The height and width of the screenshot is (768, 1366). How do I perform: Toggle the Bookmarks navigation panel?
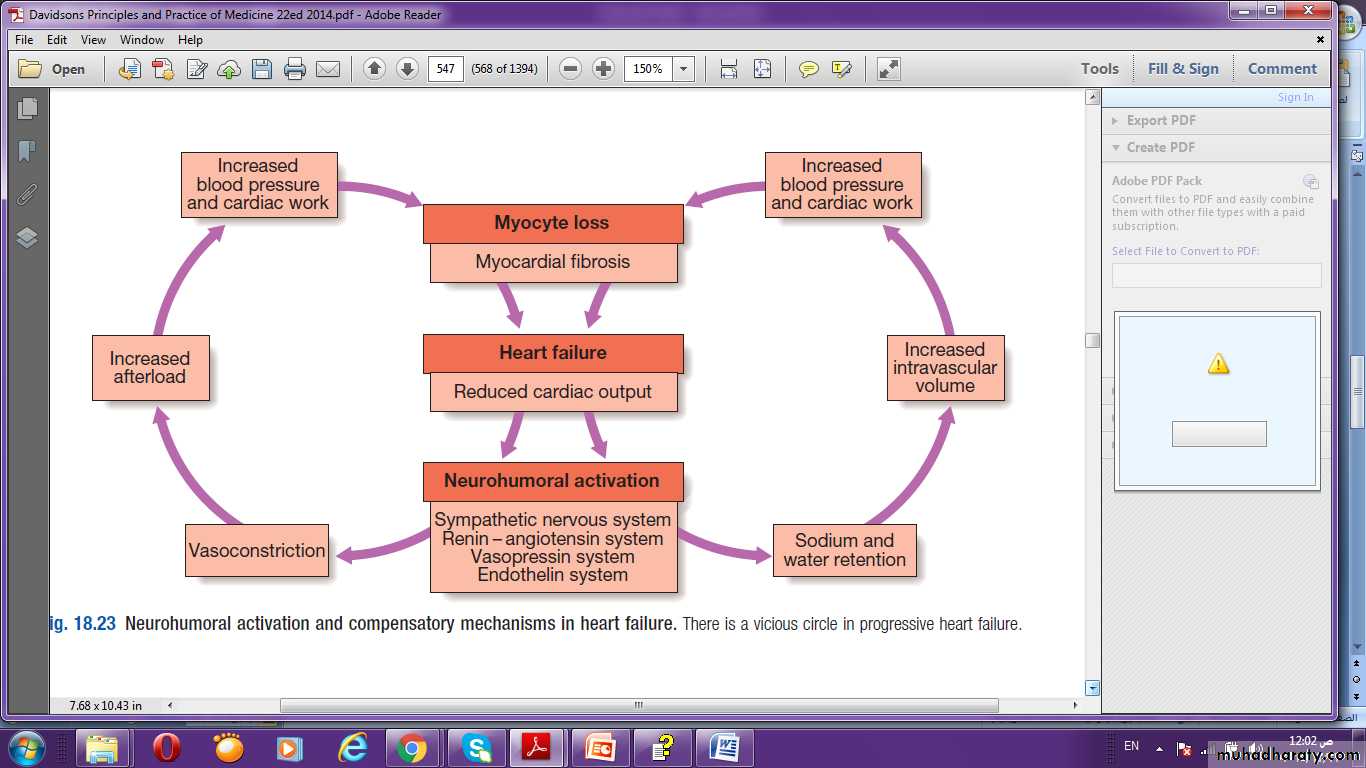click(x=27, y=151)
